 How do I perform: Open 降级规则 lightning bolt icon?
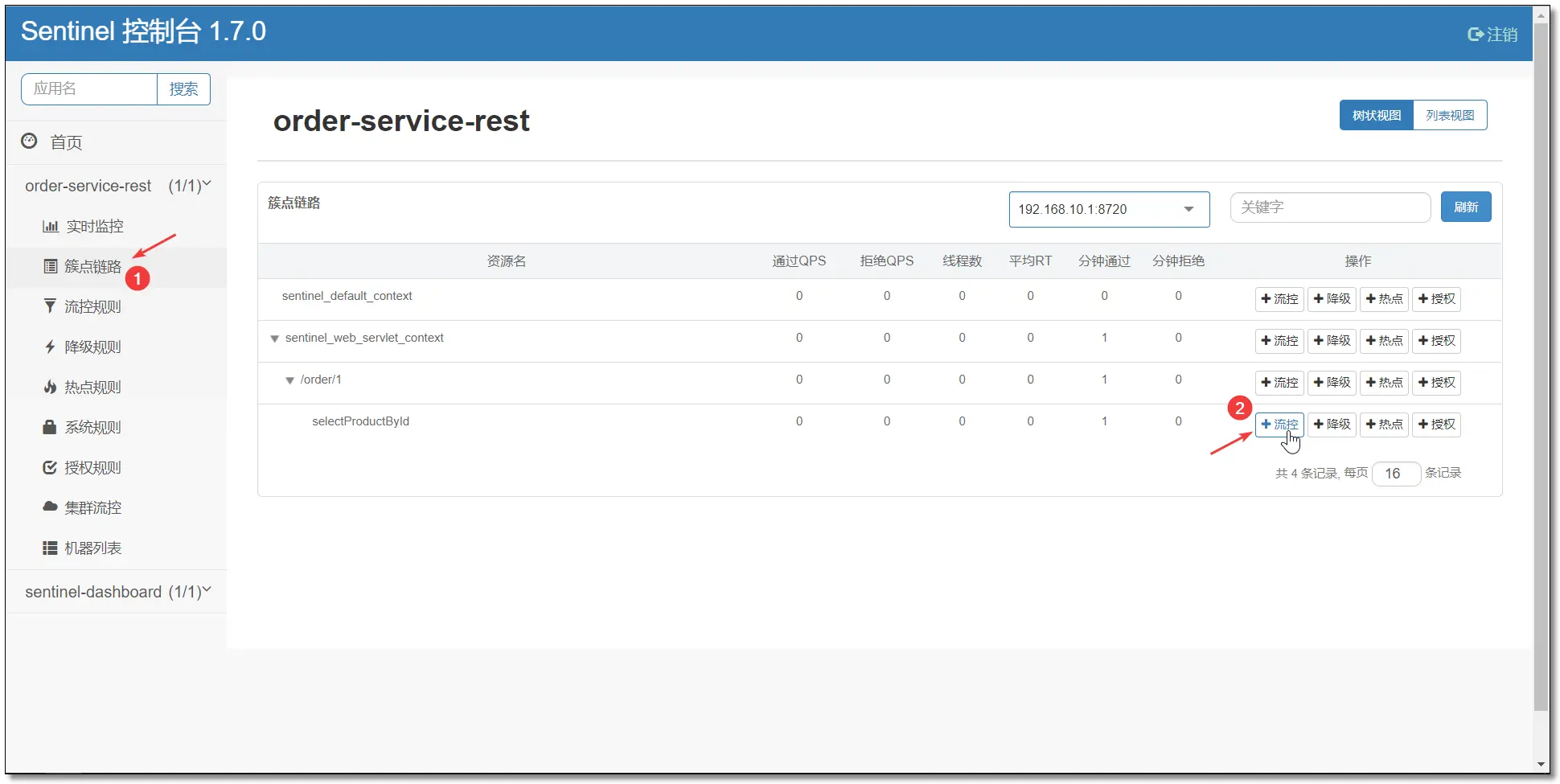(50, 347)
